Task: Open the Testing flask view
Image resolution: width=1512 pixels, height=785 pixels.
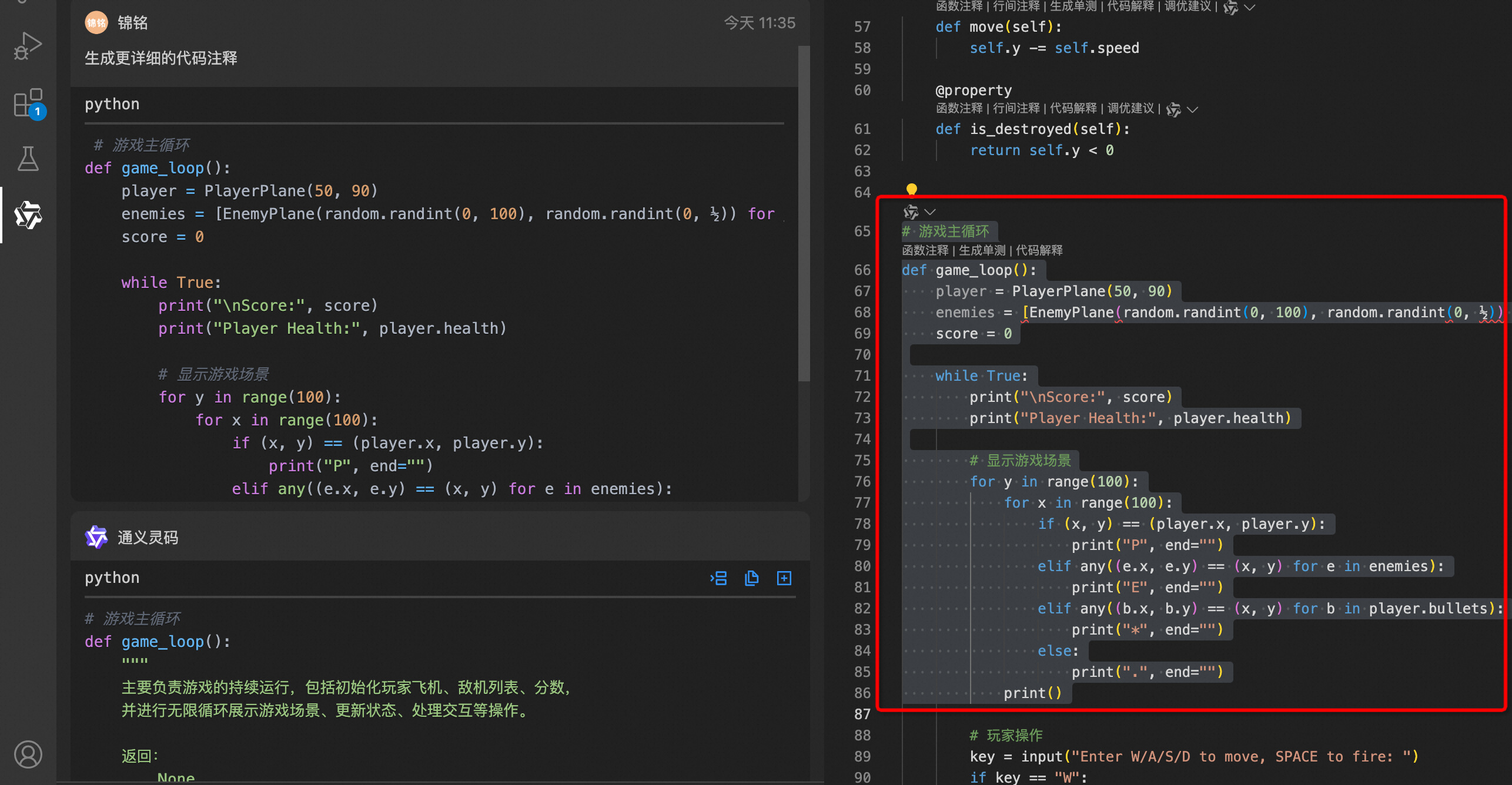Action: [28, 159]
